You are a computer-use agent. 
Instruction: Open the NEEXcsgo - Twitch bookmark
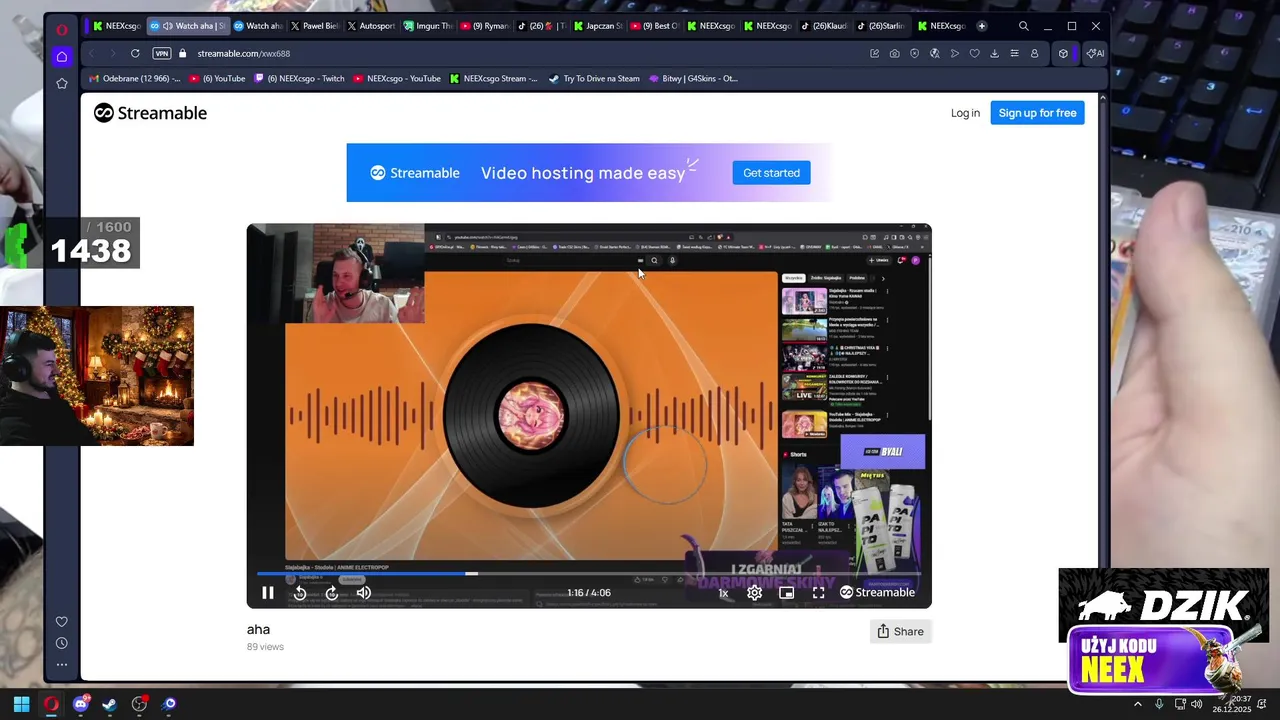point(298,78)
